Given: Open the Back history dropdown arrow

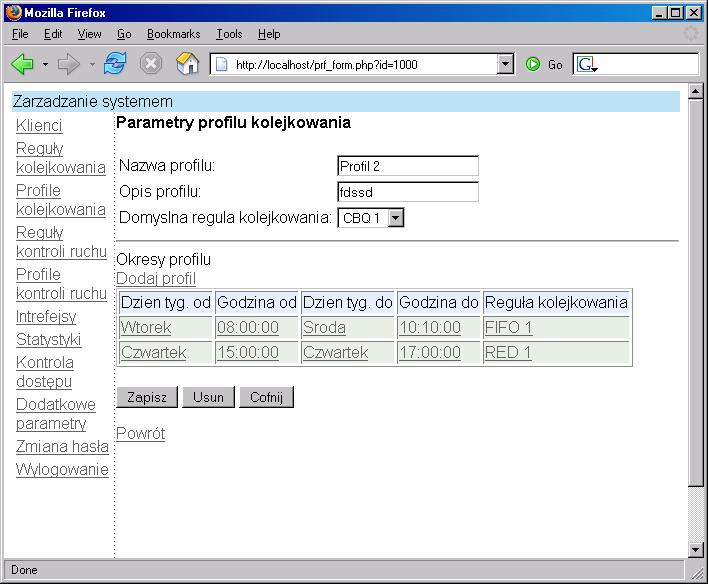Looking at the screenshot, I should tap(45, 65).
